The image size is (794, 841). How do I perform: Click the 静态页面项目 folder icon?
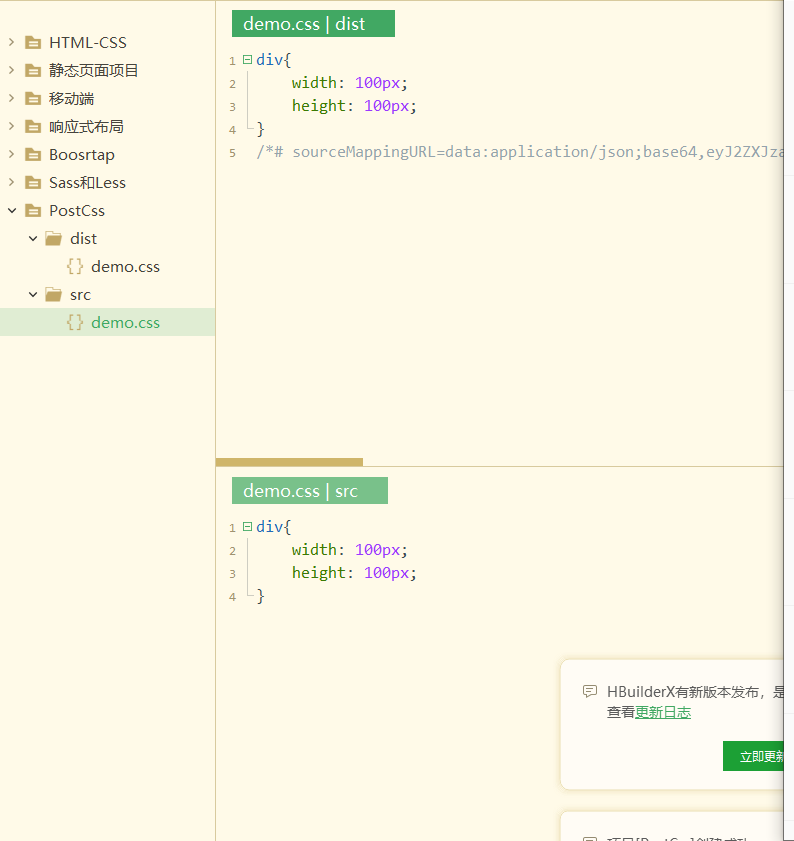point(33,70)
